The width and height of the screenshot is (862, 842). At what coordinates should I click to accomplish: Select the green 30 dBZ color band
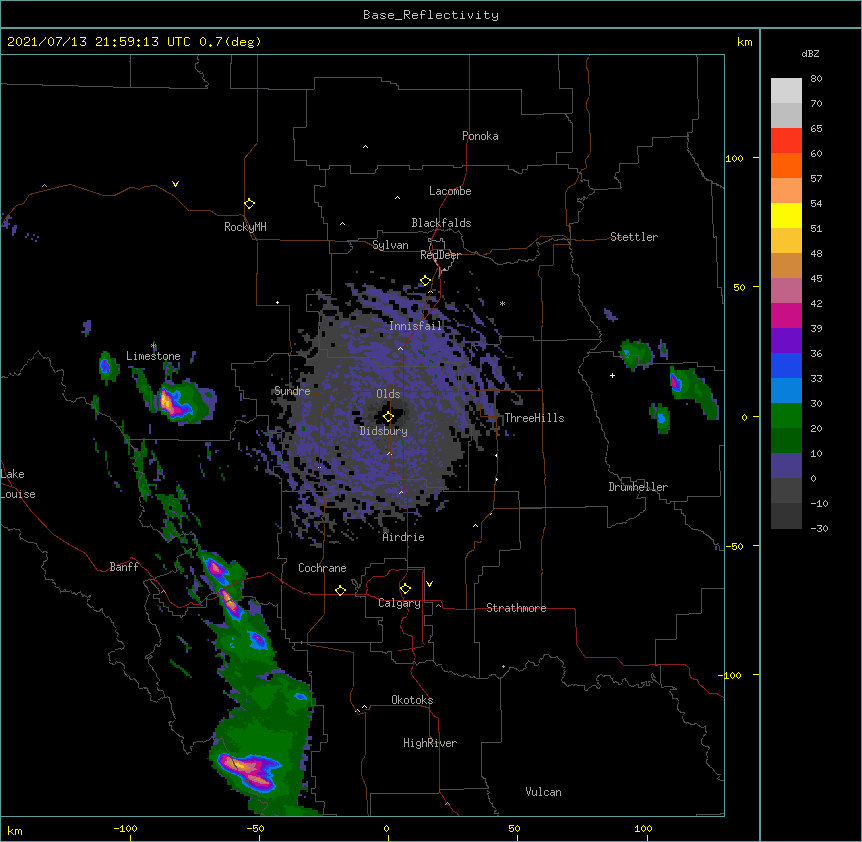[786, 416]
